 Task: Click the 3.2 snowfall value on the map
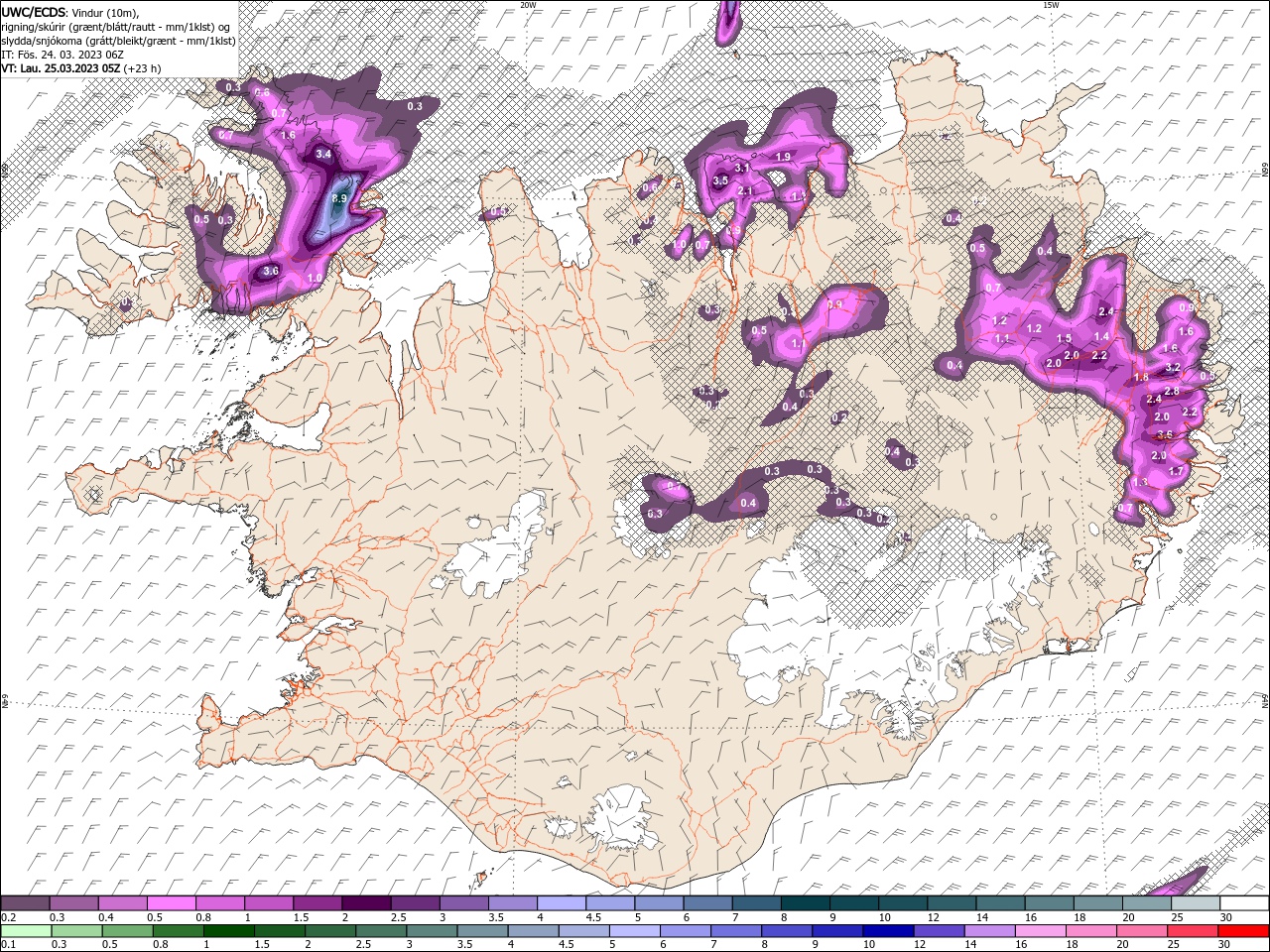(1173, 368)
